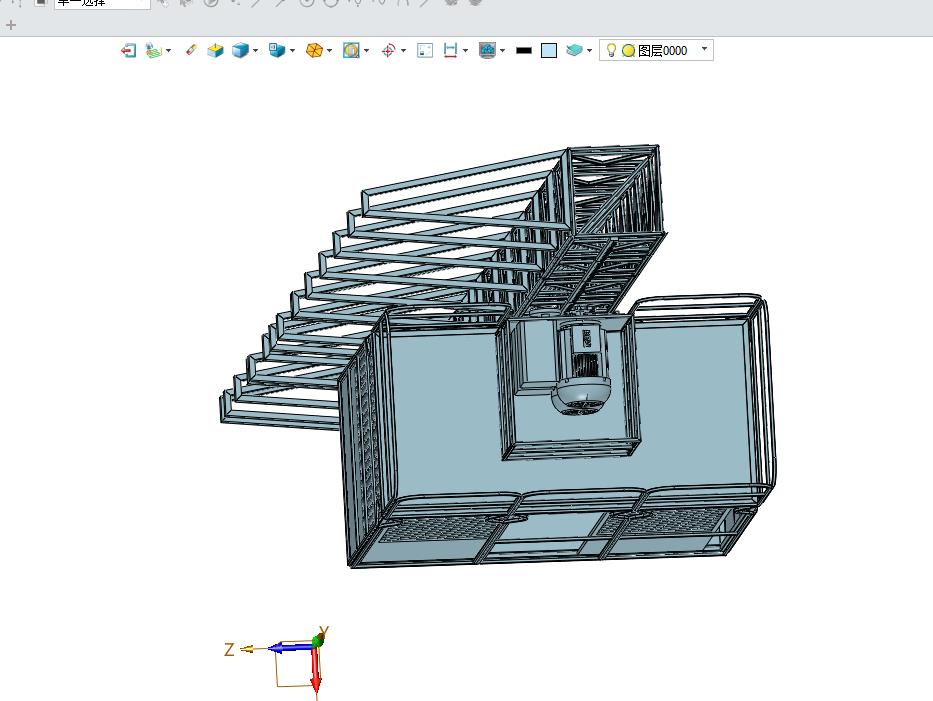Click the plus add tab button
Image resolution: width=933 pixels, height=701 pixels.
[x=11, y=25]
